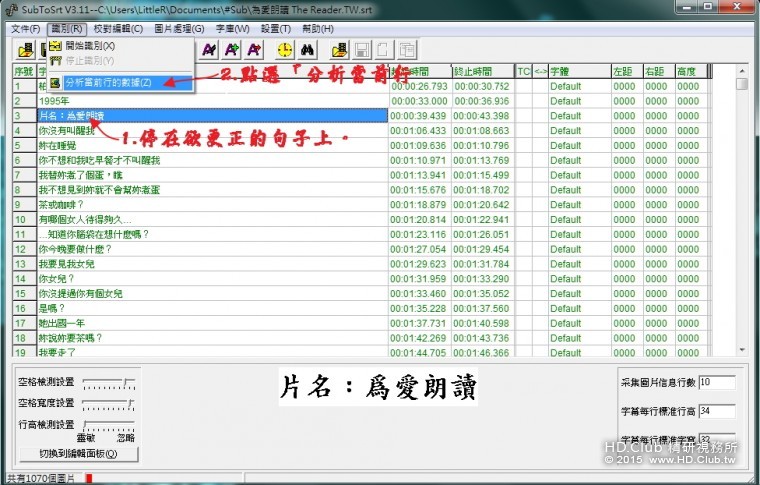760x485 pixels.
Task: Click the yellow clock timing toolbar icon
Action: pyautogui.click(x=285, y=49)
